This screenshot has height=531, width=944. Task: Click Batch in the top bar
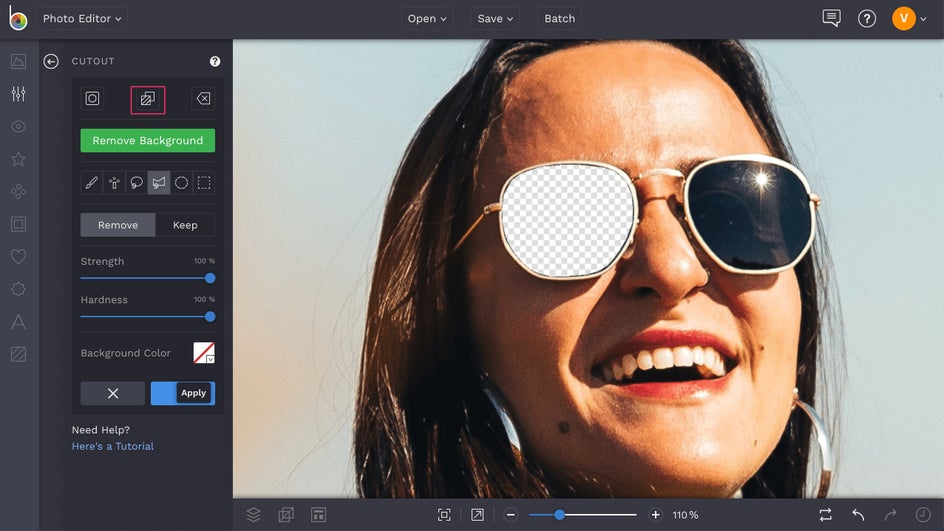[559, 19]
